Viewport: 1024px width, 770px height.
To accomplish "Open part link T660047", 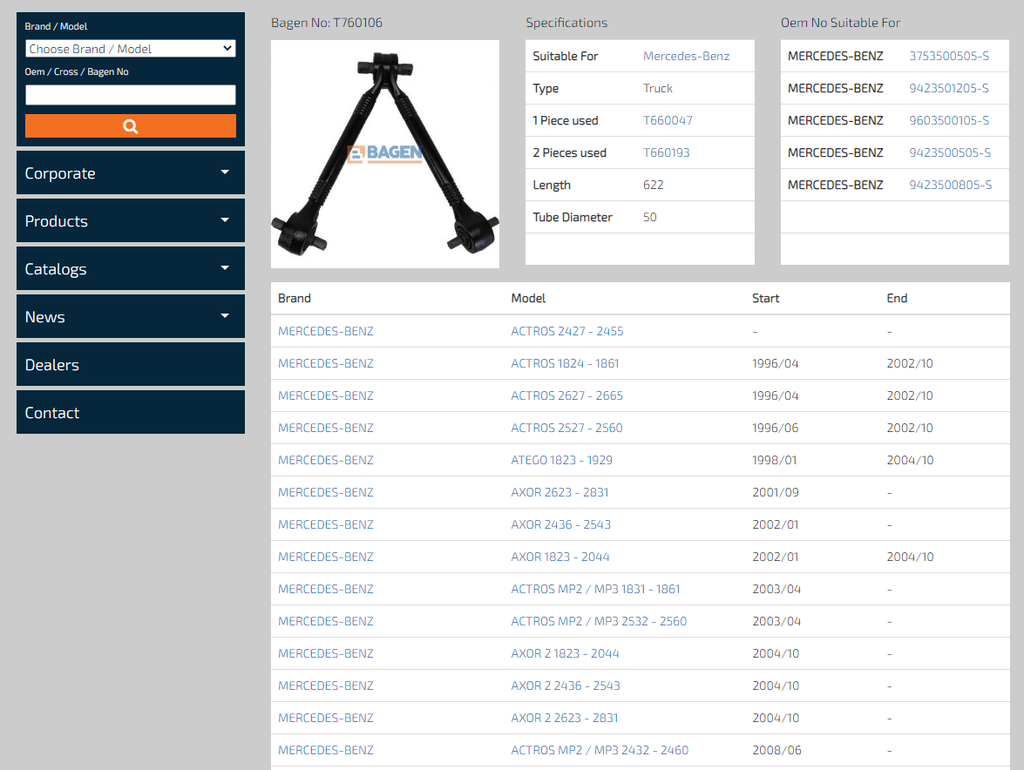I will [x=667, y=120].
